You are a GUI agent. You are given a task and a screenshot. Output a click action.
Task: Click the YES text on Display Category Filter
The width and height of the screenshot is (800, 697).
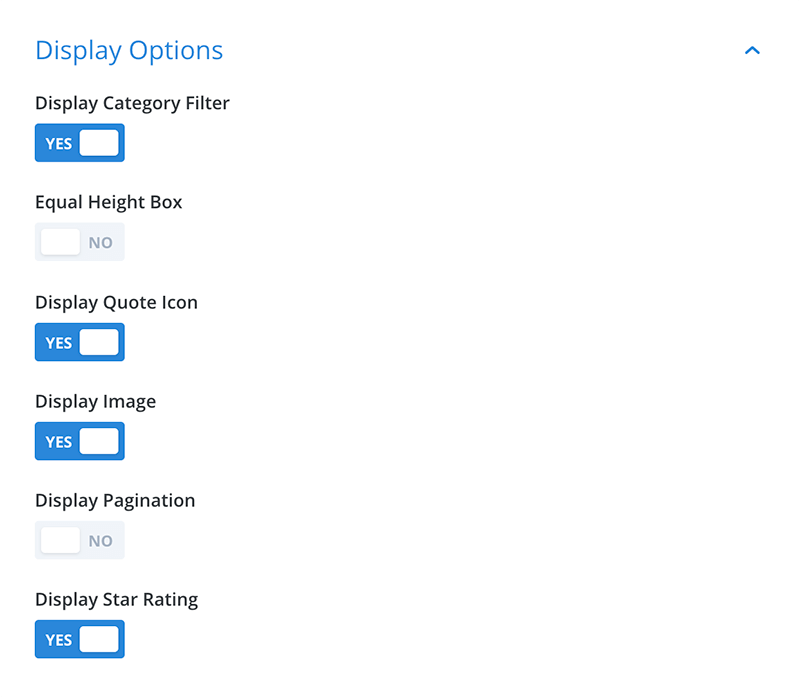(x=58, y=142)
